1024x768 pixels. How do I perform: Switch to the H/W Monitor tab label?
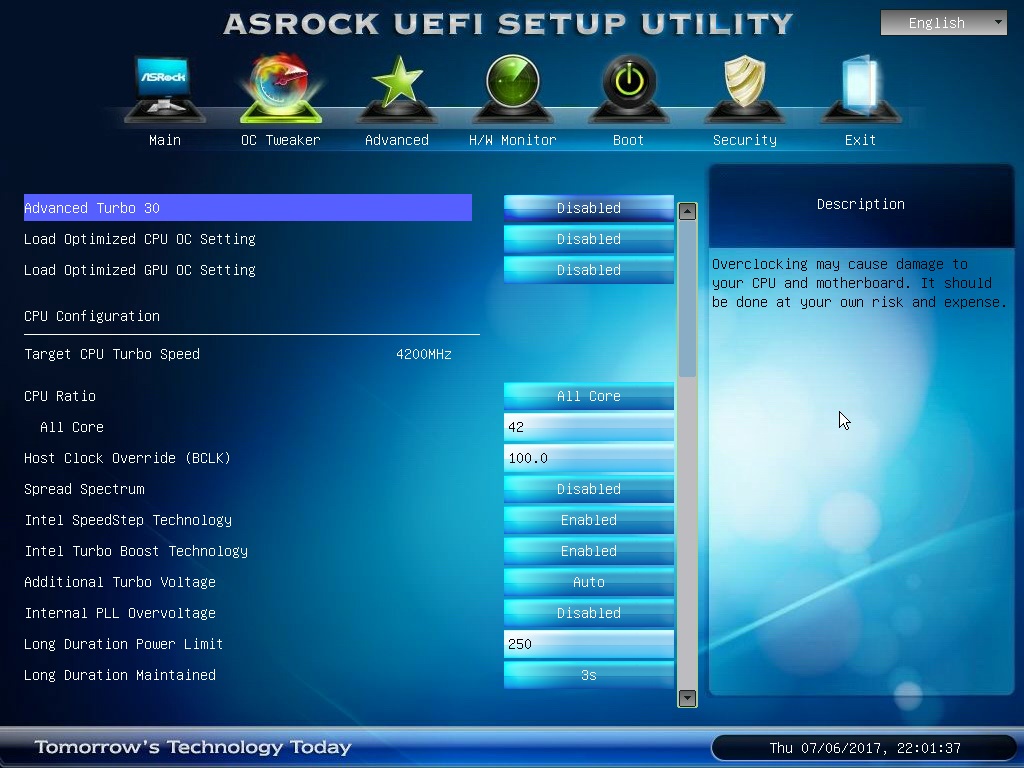[513, 140]
